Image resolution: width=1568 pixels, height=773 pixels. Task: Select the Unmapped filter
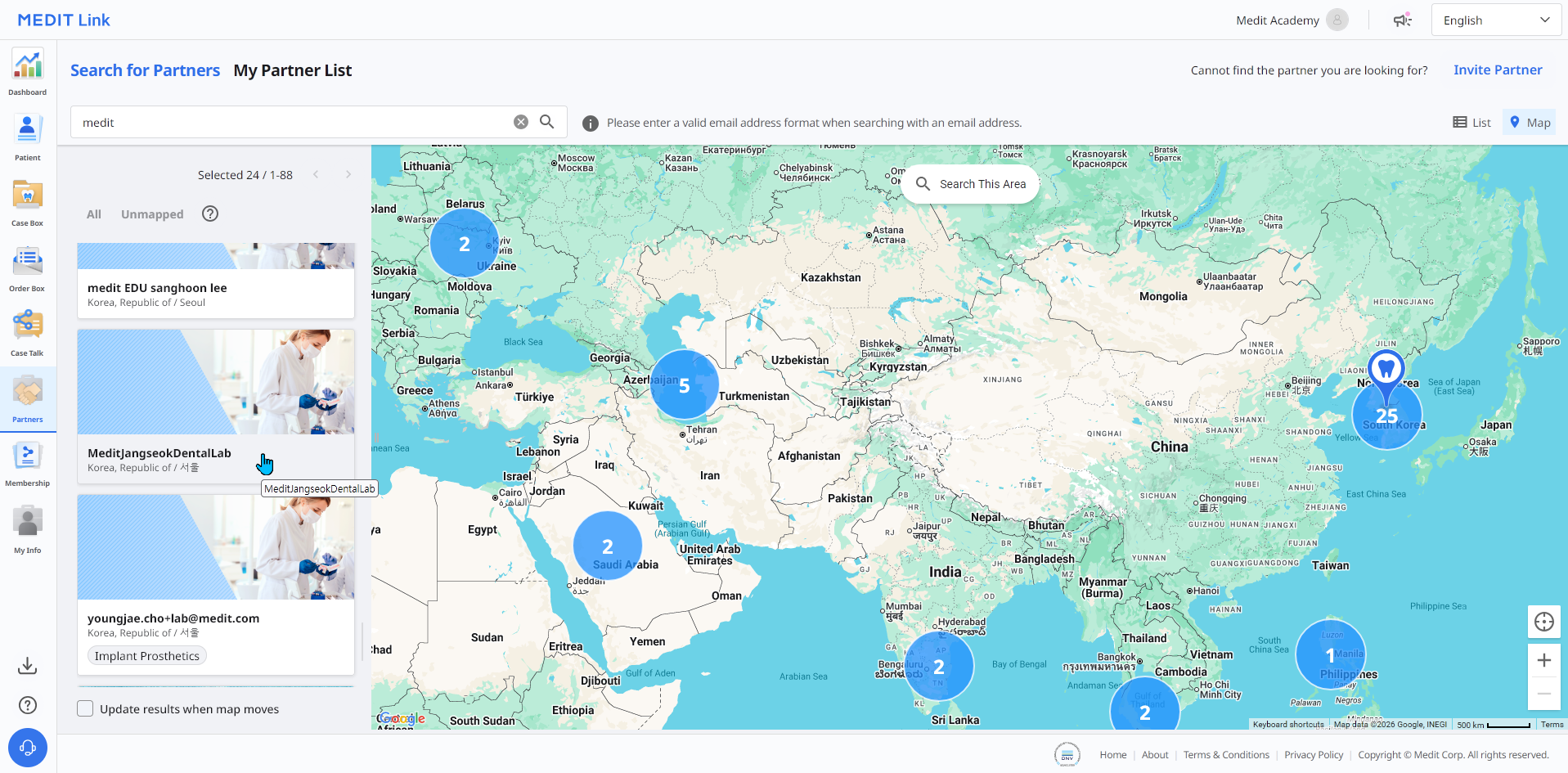[x=152, y=214]
